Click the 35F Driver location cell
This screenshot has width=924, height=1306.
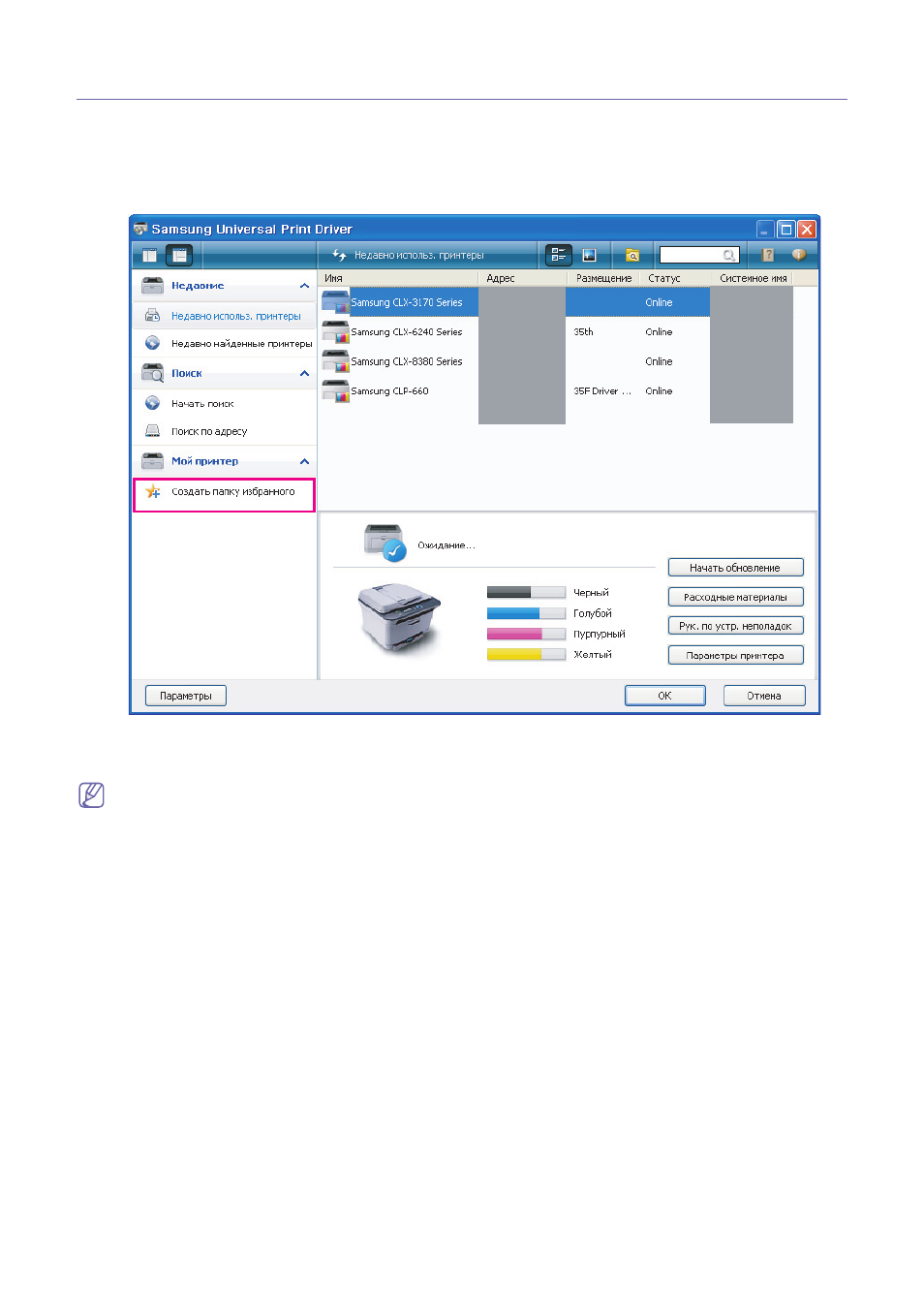click(601, 391)
